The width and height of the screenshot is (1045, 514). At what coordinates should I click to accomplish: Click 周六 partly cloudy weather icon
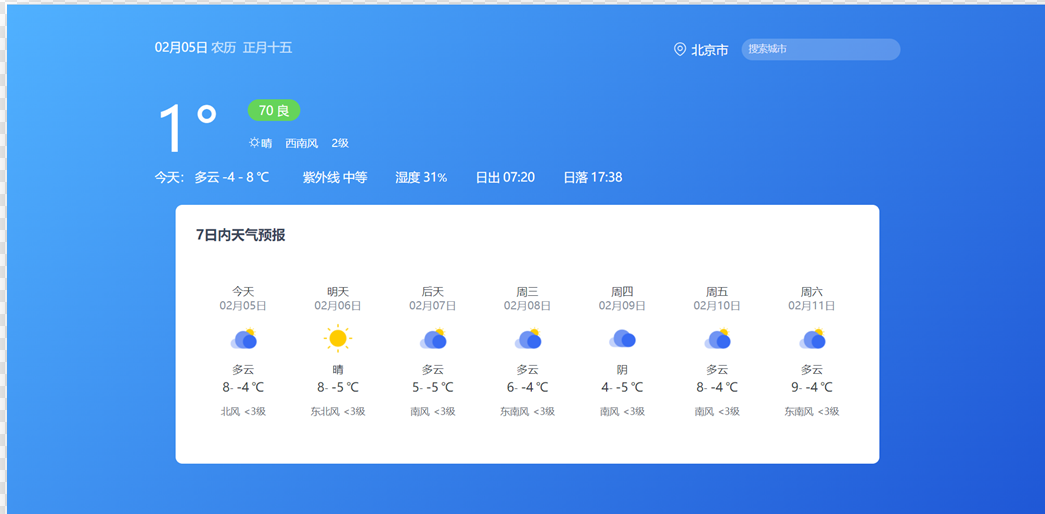(x=812, y=339)
